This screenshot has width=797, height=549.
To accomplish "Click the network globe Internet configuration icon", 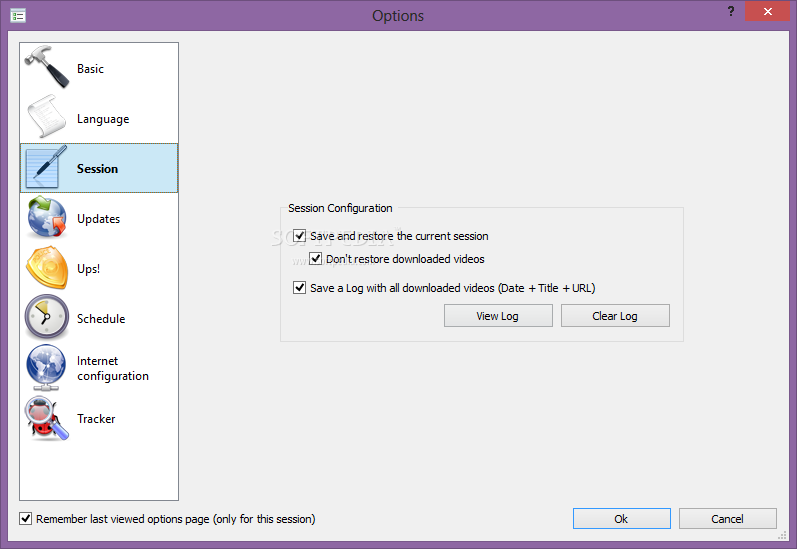I will click(46, 368).
